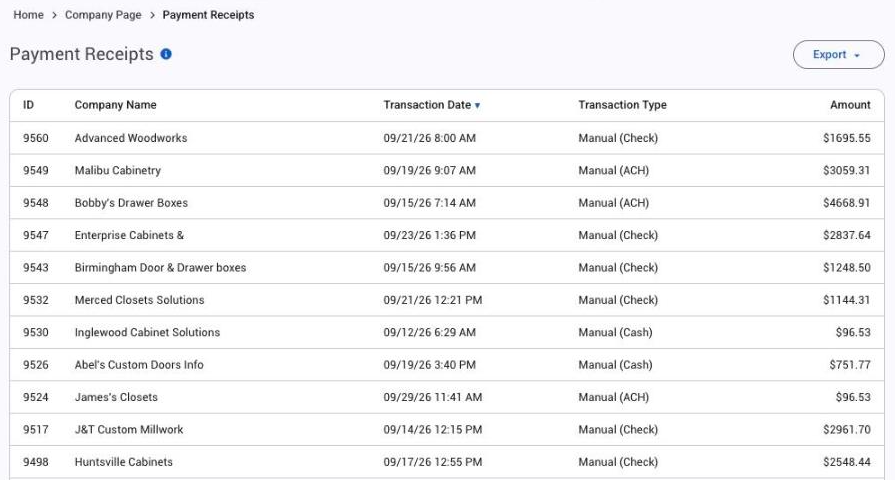Click receipt ID 9543

click(36, 268)
